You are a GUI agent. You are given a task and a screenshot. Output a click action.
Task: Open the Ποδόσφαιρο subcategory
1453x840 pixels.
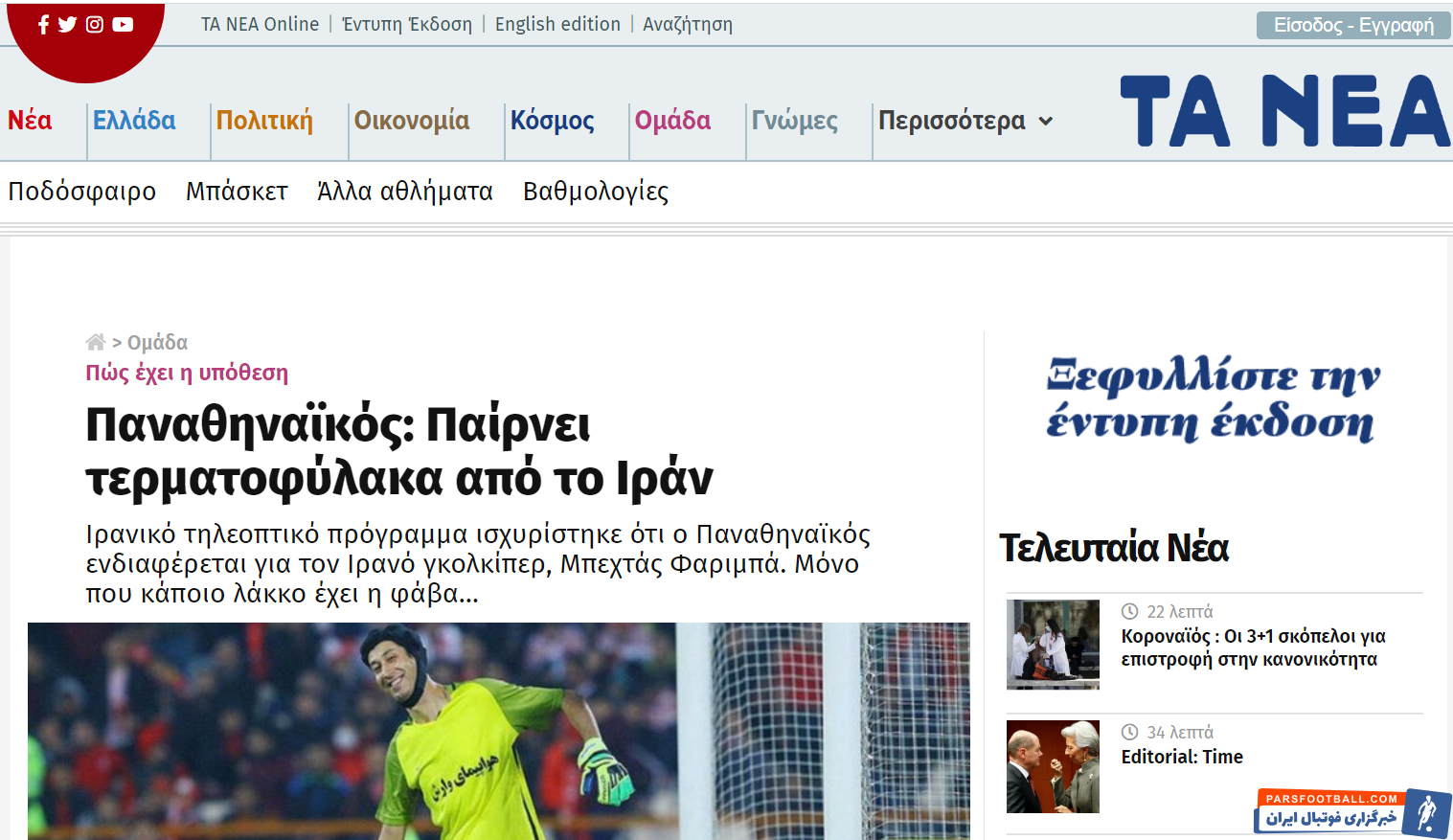pyautogui.click(x=82, y=192)
